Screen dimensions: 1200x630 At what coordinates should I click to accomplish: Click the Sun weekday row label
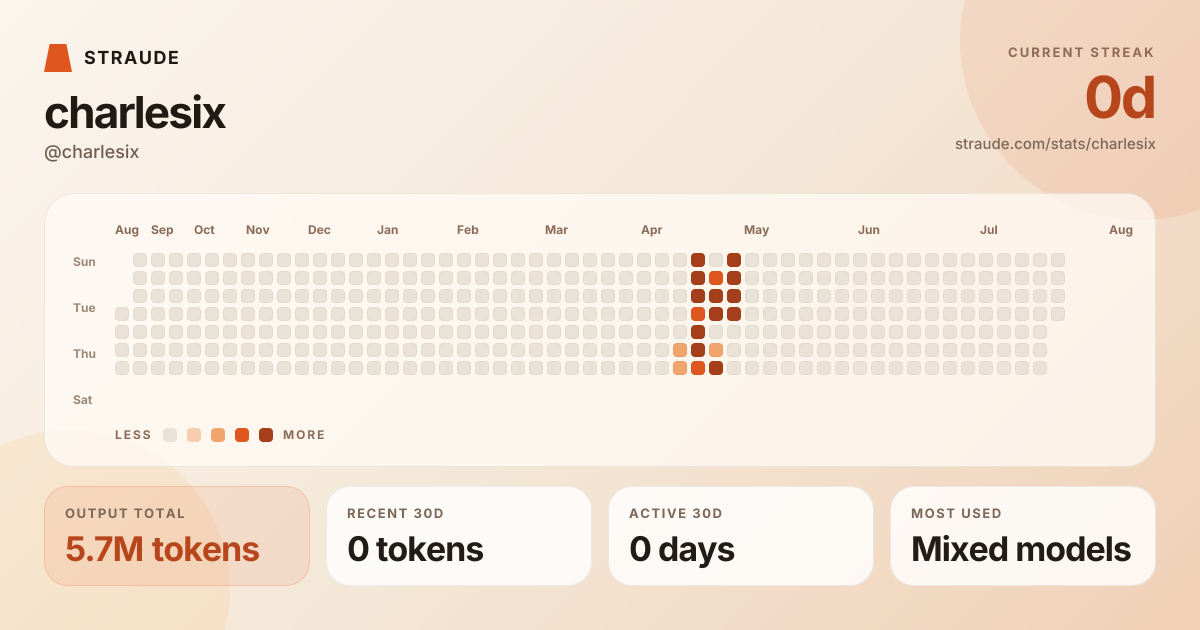tap(84, 262)
